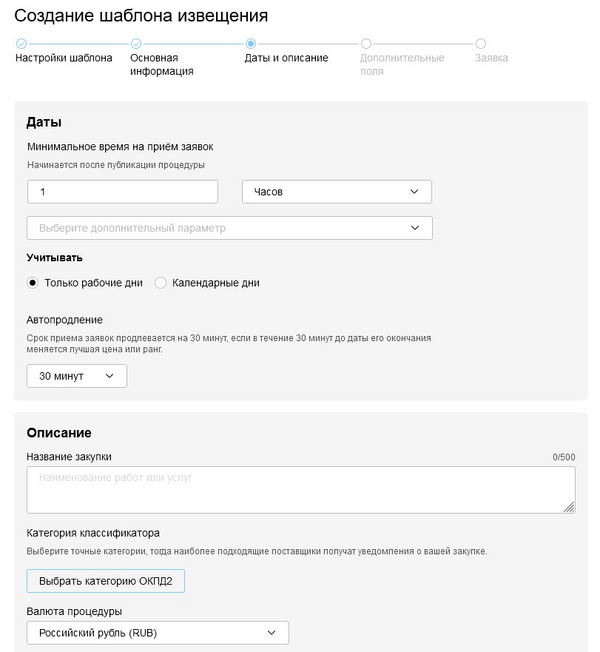Click the checkmark circle above "Основная информация"
This screenshot has width=600, height=652.
(136, 44)
